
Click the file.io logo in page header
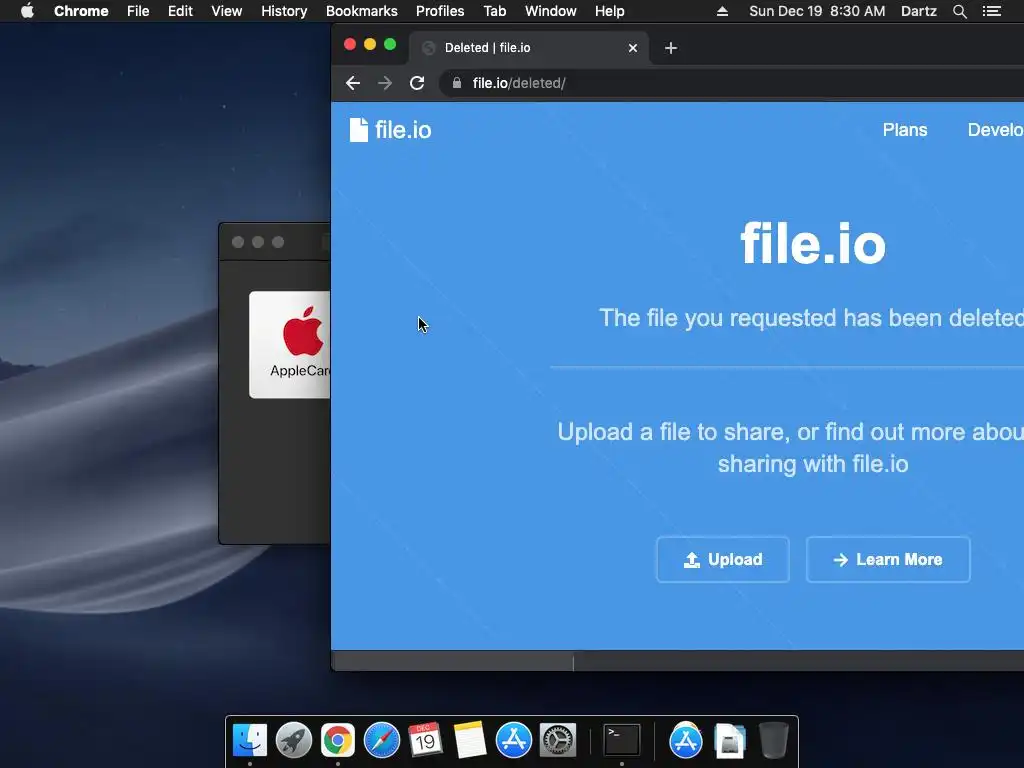[391, 130]
